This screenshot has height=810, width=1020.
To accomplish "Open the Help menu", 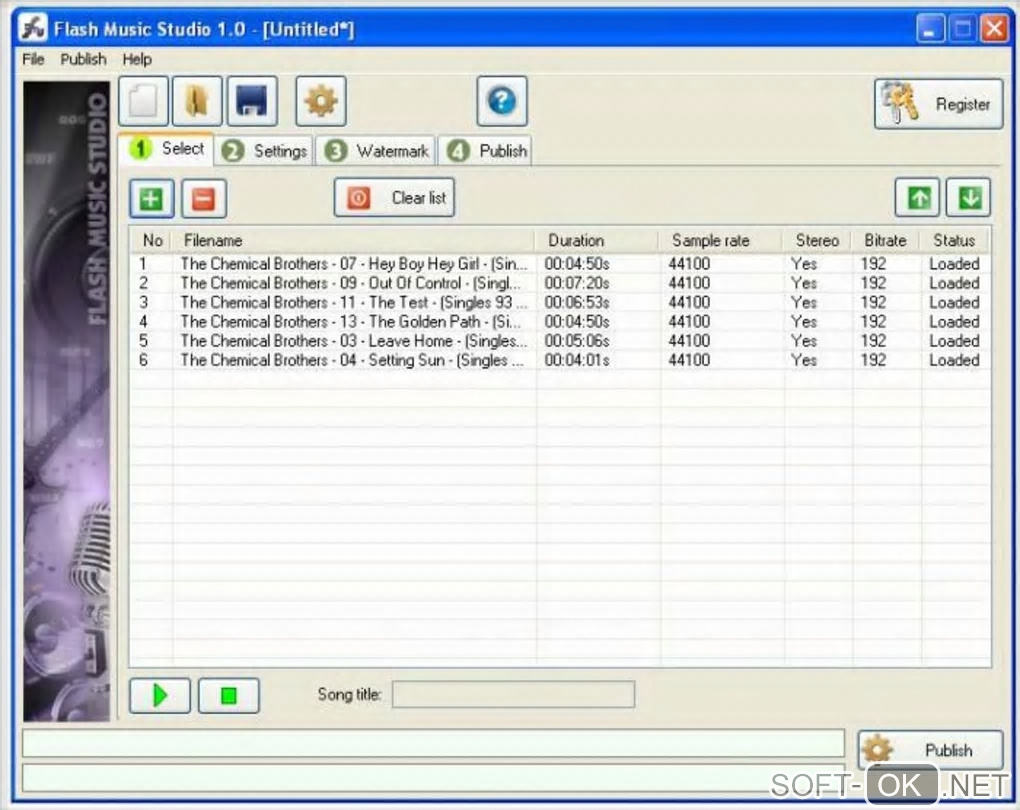I will coord(137,59).
